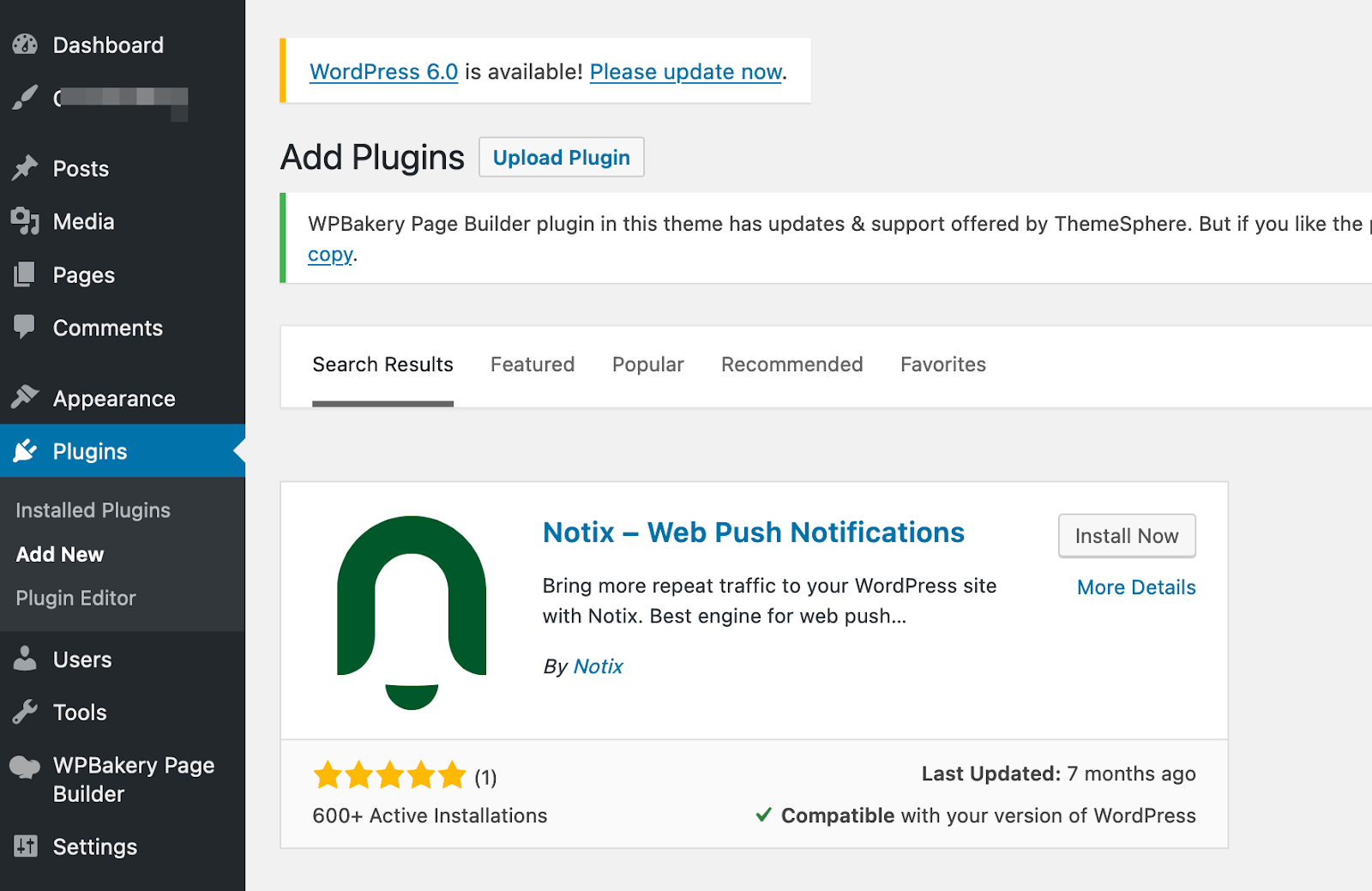Viewport: 1372px width, 891px height.
Task: Open the Posts menu
Action: coord(123,168)
